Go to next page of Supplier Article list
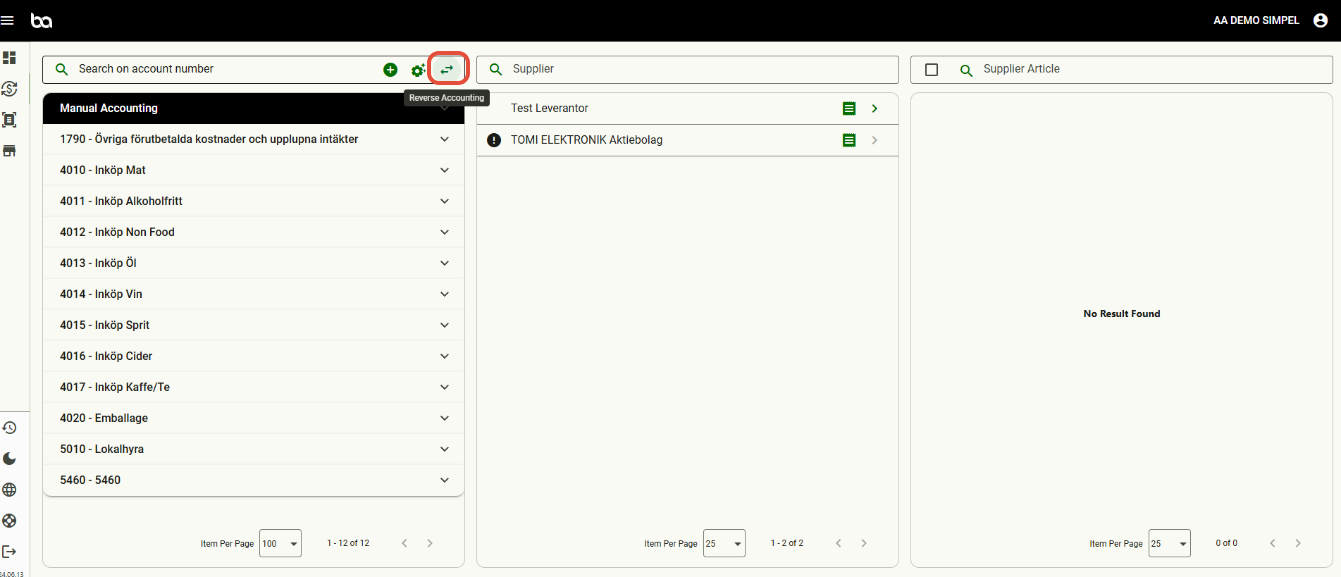Screen dimensions: 1341x577 [x=1298, y=543]
